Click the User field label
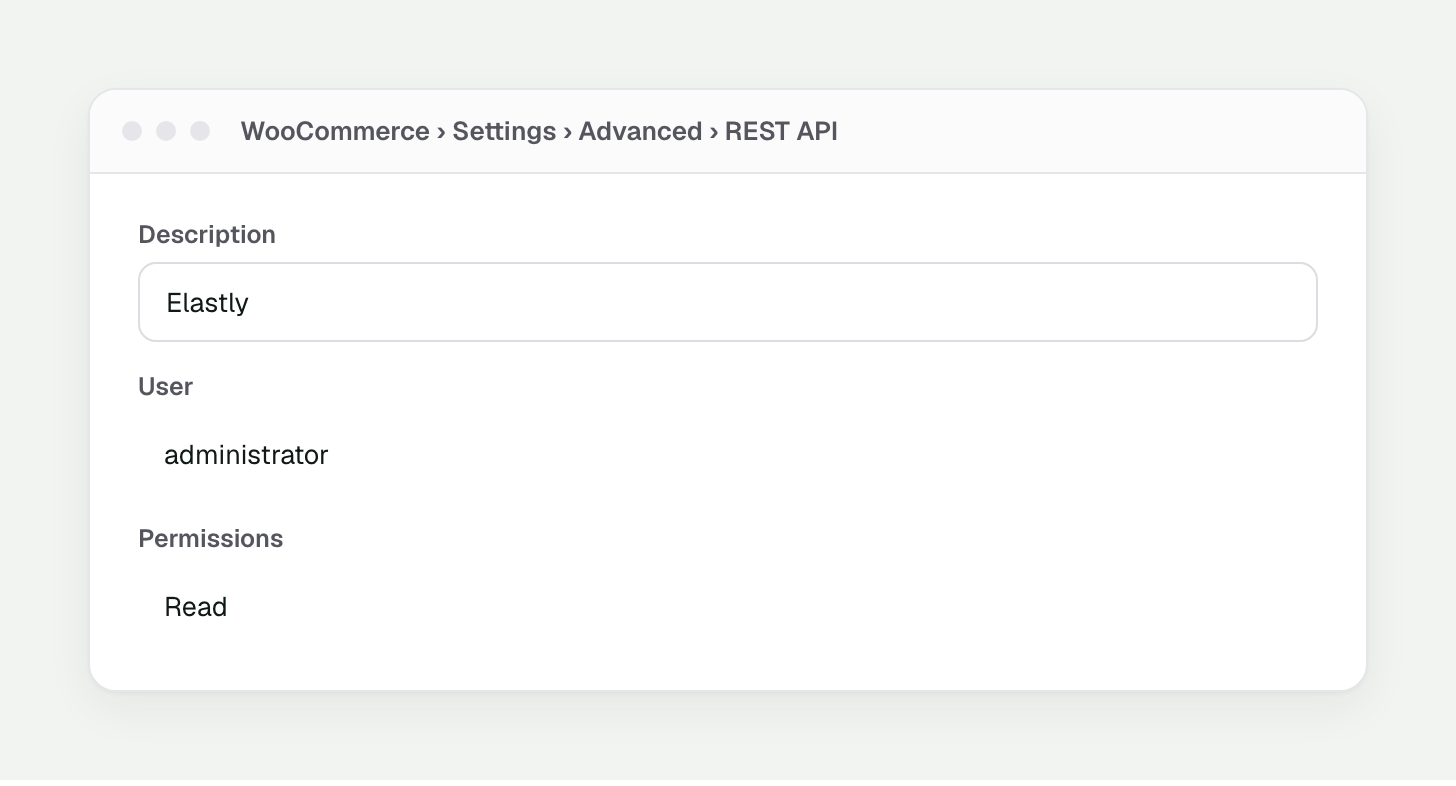Viewport: 1456px width, 786px height. (166, 386)
